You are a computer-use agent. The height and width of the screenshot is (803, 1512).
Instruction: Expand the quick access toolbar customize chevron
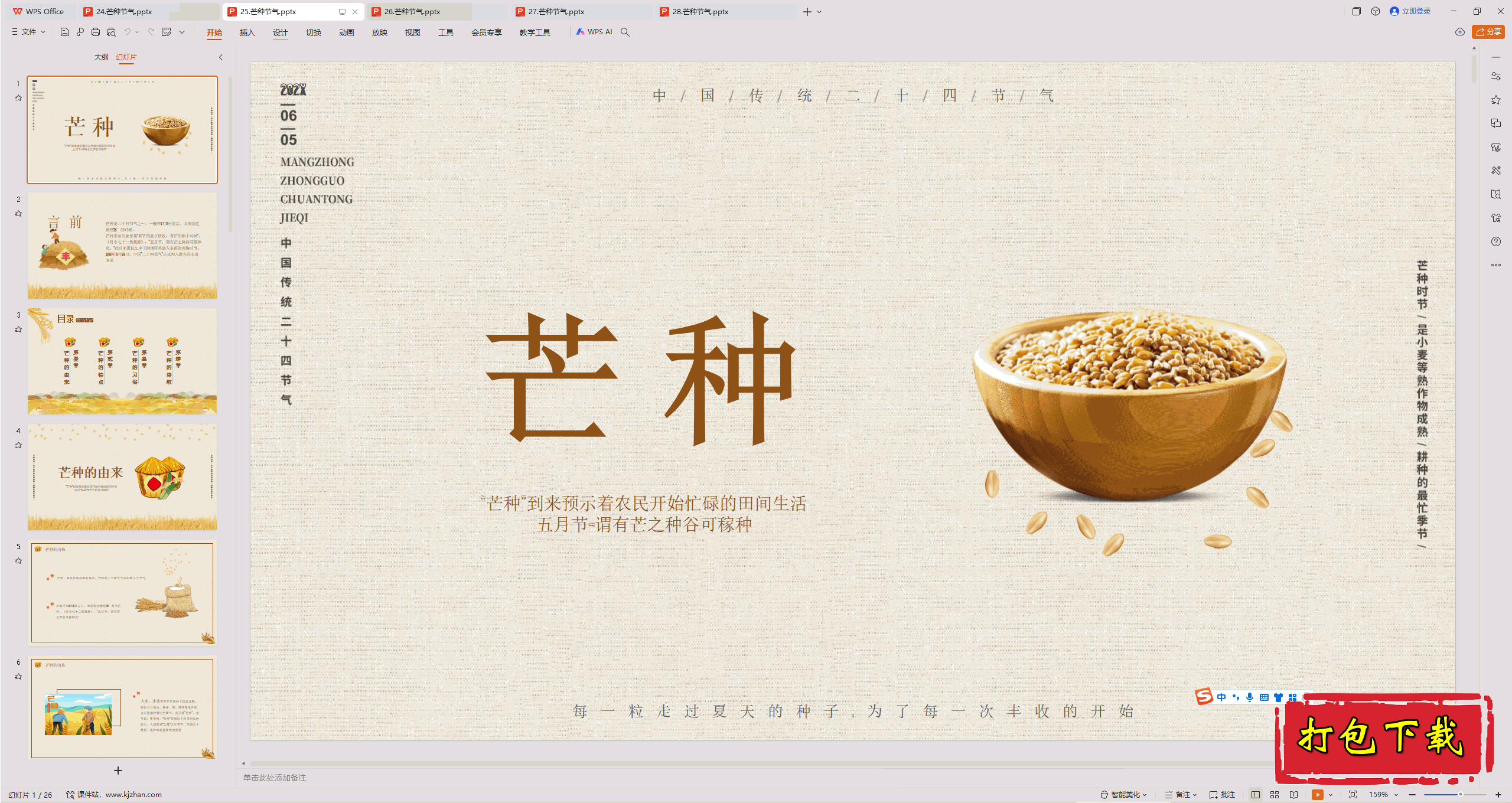(182, 32)
